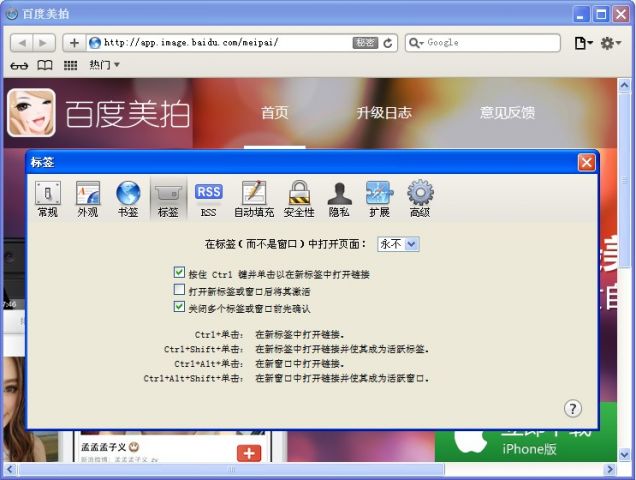636x480 pixels.
Task: Open the 意见反馈 feedback tab
Action: [x=507, y=113]
